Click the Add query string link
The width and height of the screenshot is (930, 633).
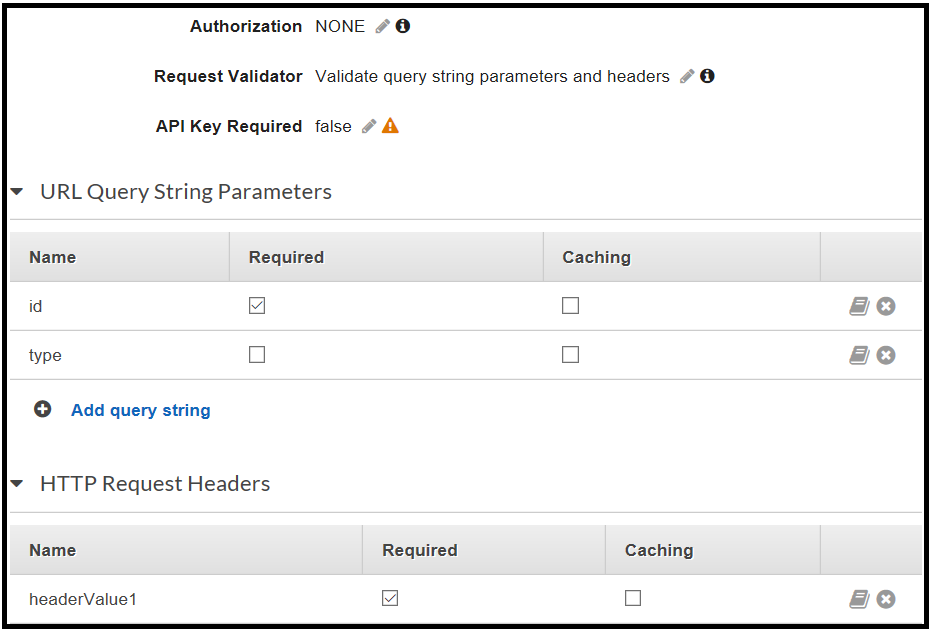coord(141,411)
